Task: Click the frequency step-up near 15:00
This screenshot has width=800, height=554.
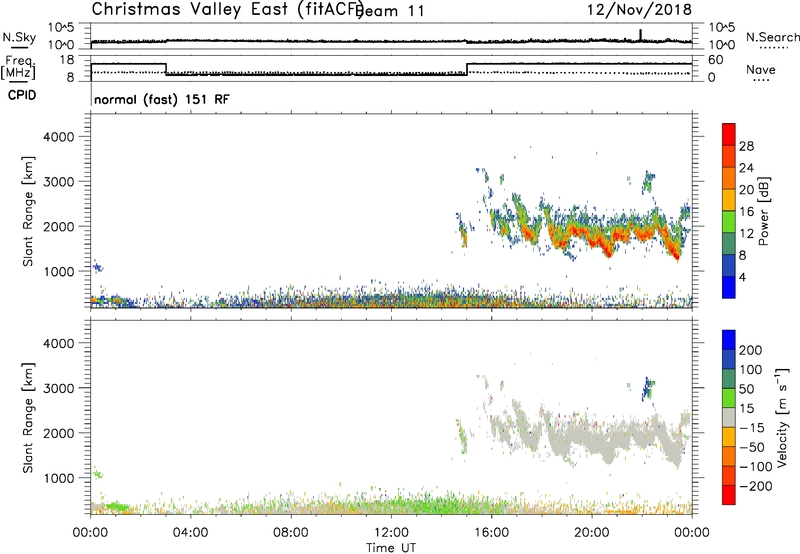Action: [x=467, y=69]
